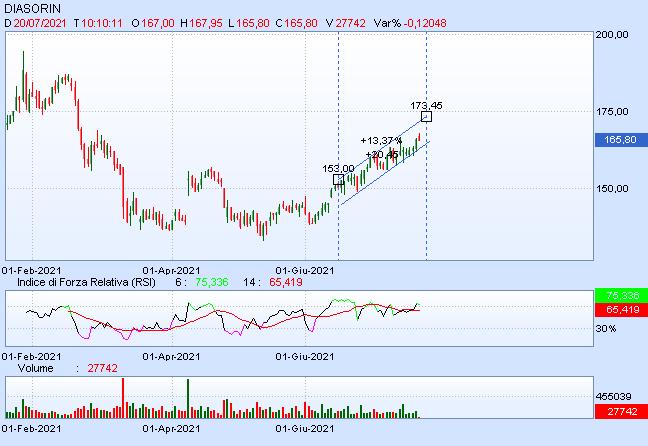Select the time value 10:10:11
The width and height of the screenshot is (648, 446).
tap(102, 23)
